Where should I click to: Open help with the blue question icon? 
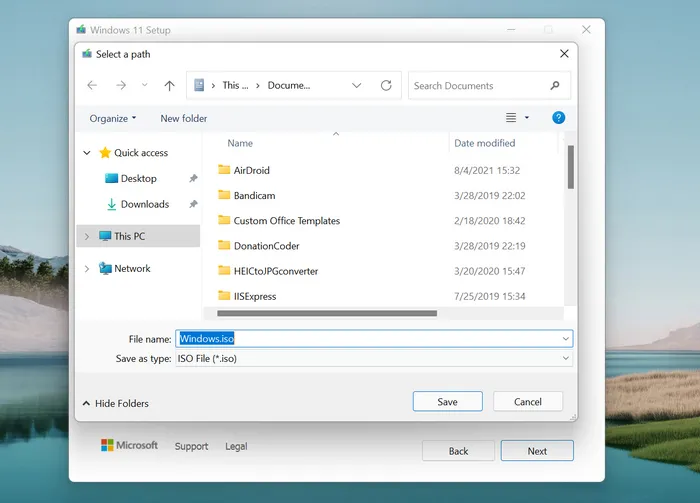point(558,118)
